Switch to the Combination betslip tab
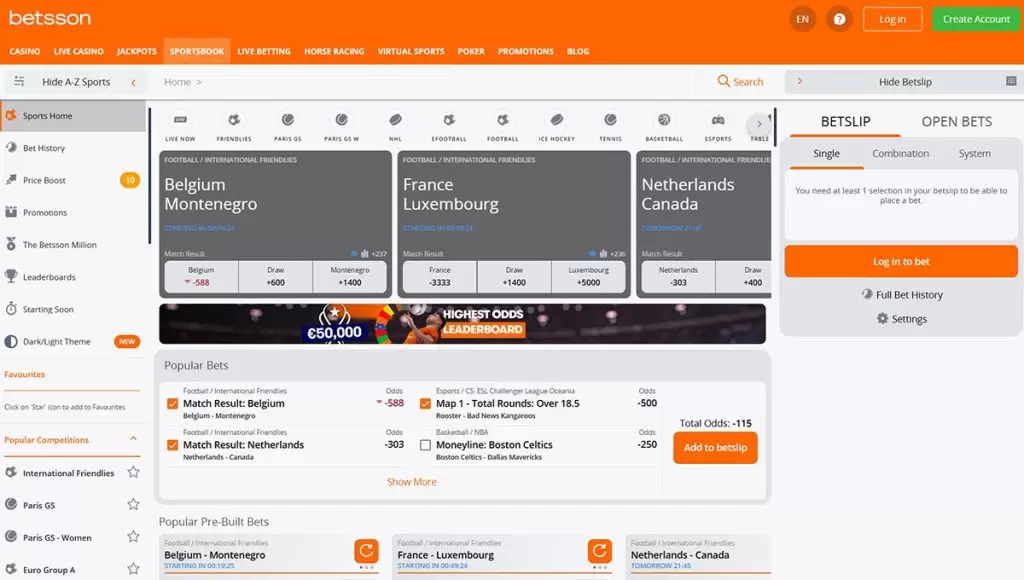Viewport: 1024px width, 580px height. (x=901, y=153)
